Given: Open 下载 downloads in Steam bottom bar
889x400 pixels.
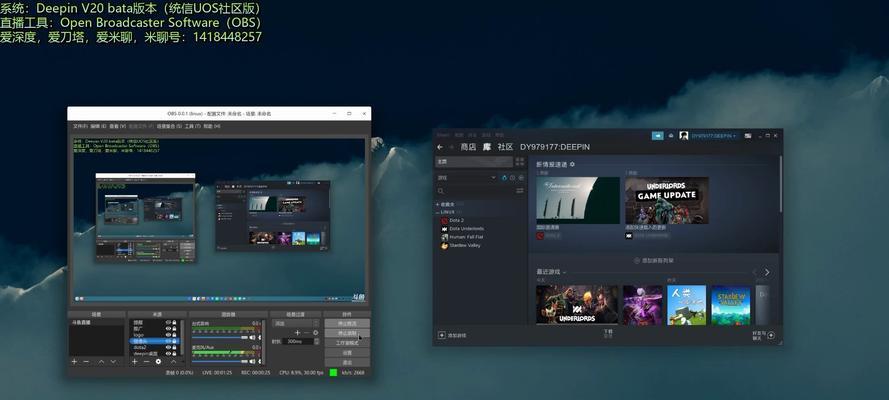Looking at the screenshot, I should point(608,334).
